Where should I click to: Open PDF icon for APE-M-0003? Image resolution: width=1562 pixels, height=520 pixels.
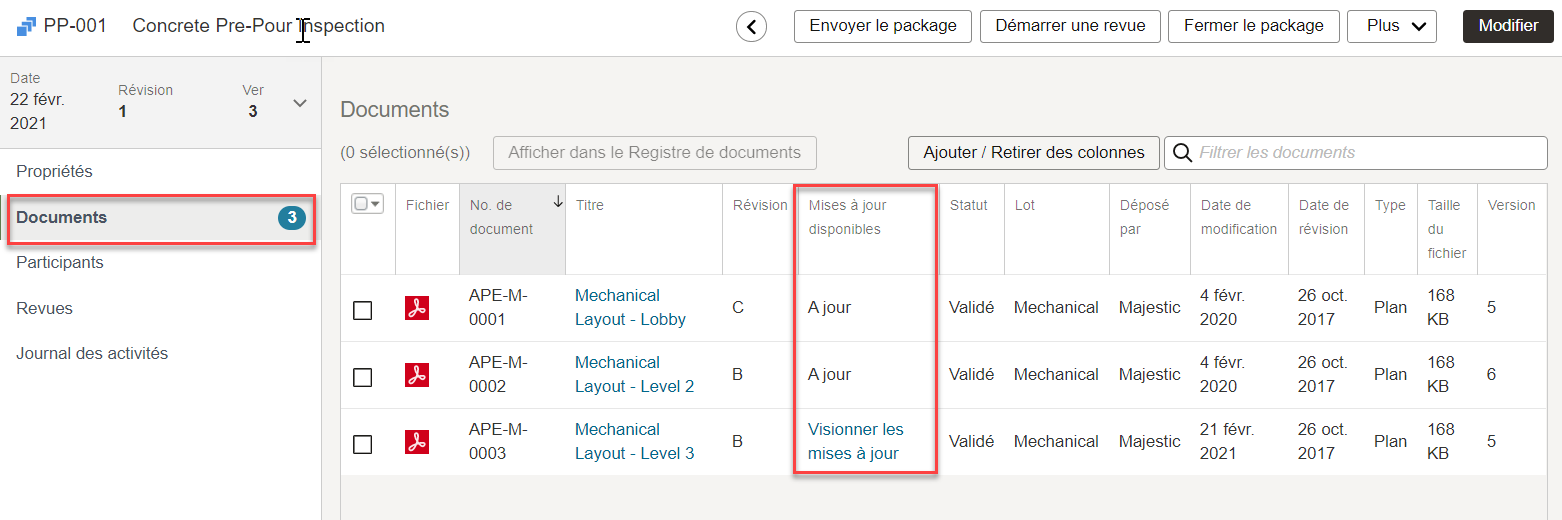point(417,442)
